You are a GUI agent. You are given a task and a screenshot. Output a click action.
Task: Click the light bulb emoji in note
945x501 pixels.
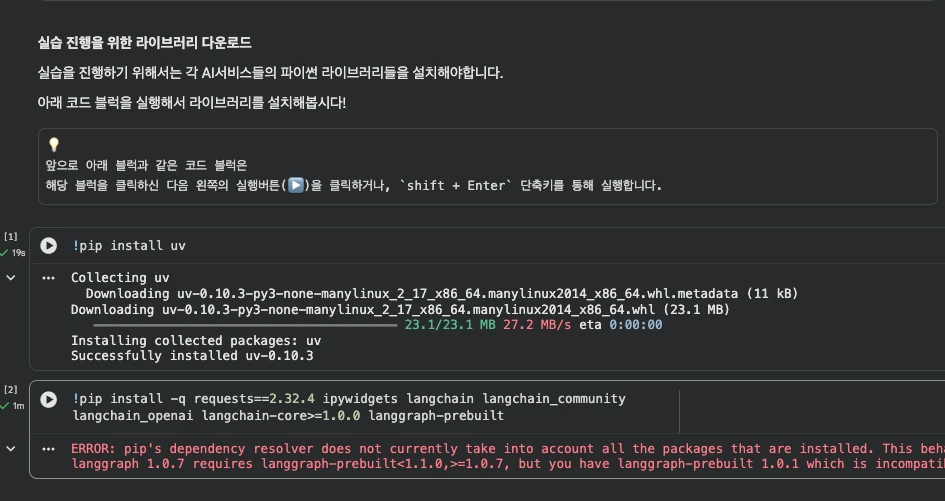click(x=54, y=145)
